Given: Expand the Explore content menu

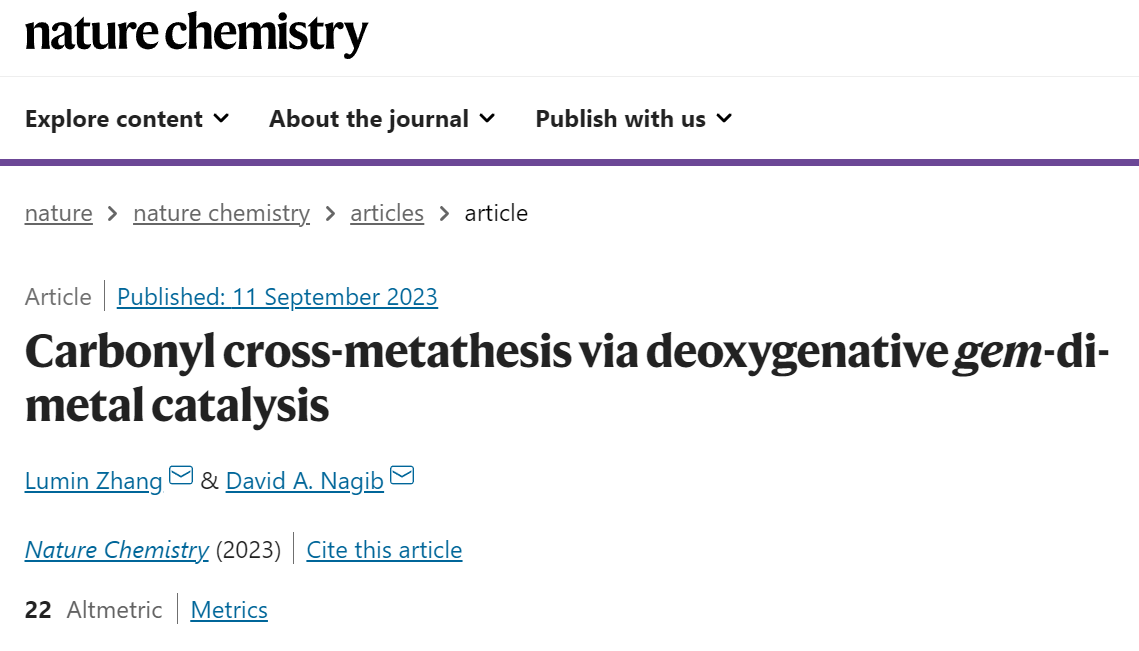Looking at the screenshot, I should click(x=127, y=118).
